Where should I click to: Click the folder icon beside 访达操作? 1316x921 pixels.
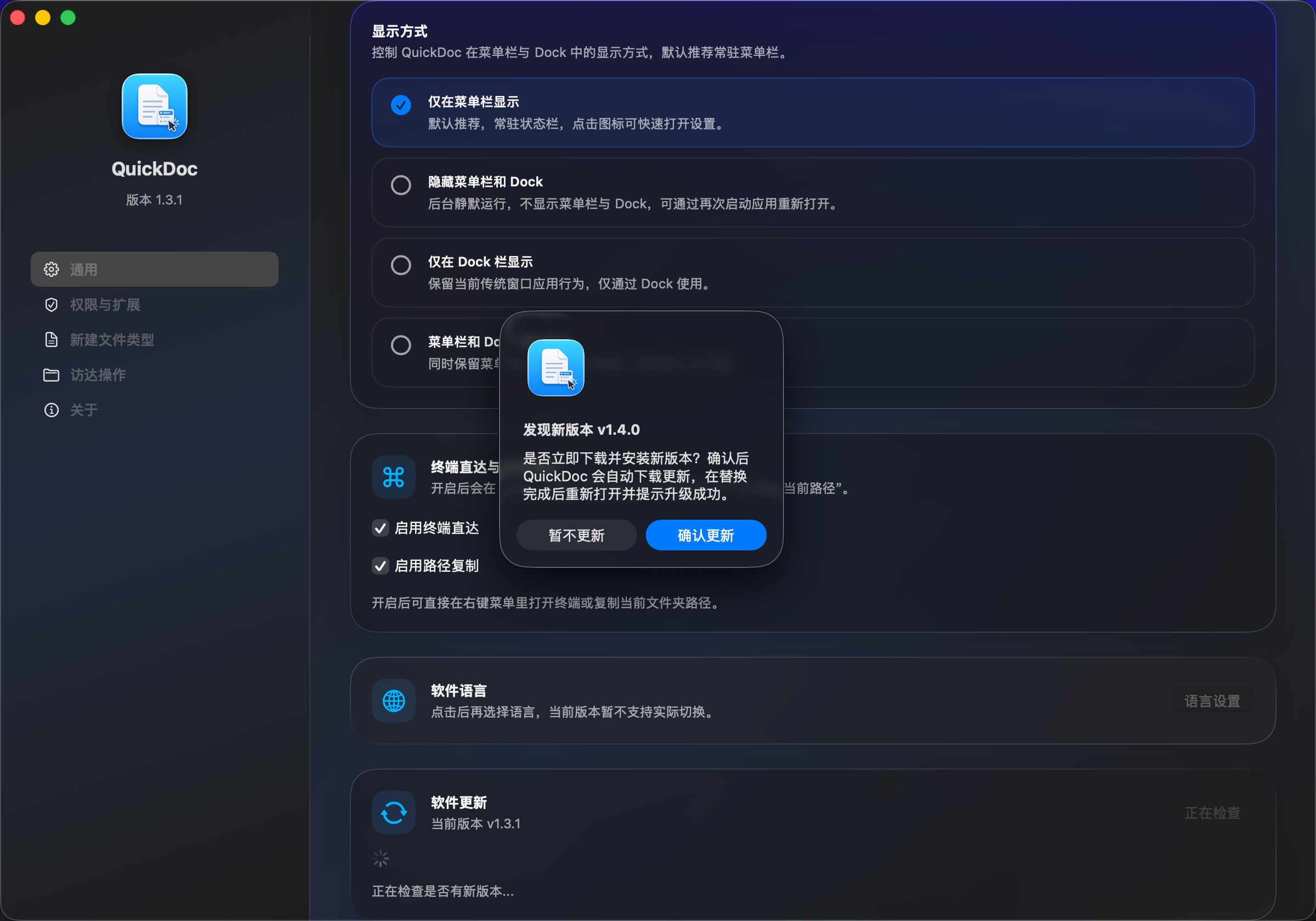pyautogui.click(x=52, y=375)
